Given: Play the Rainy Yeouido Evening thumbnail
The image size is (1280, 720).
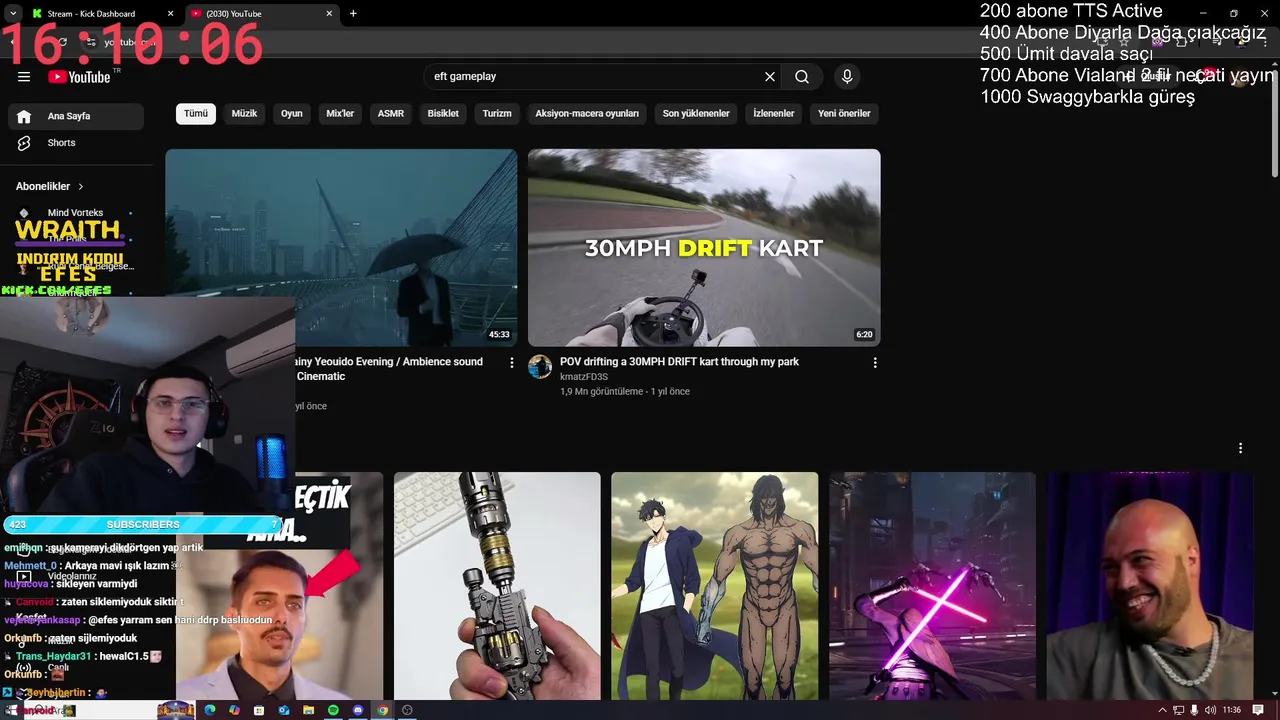Looking at the screenshot, I should tap(341, 248).
